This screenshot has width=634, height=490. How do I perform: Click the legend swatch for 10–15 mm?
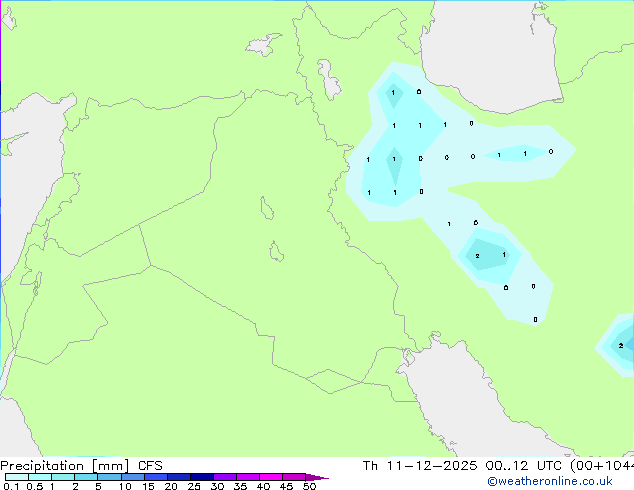coord(133,477)
